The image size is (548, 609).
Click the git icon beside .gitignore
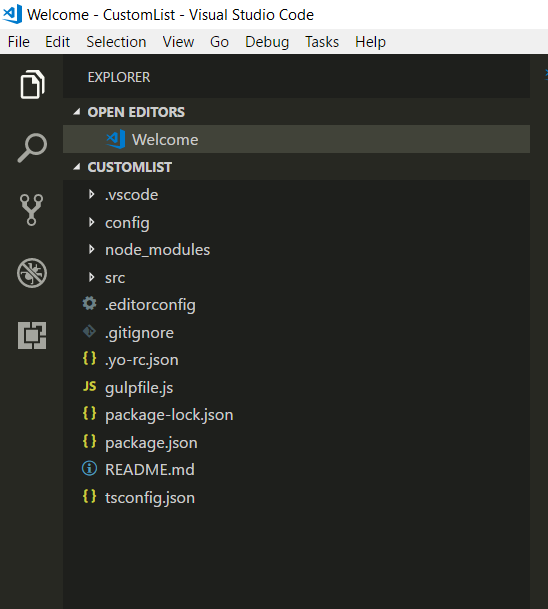(89, 331)
